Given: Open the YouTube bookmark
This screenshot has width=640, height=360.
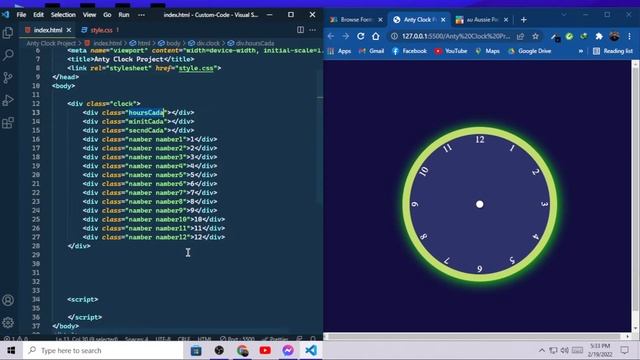Looking at the screenshot, I should click(x=451, y=51).
